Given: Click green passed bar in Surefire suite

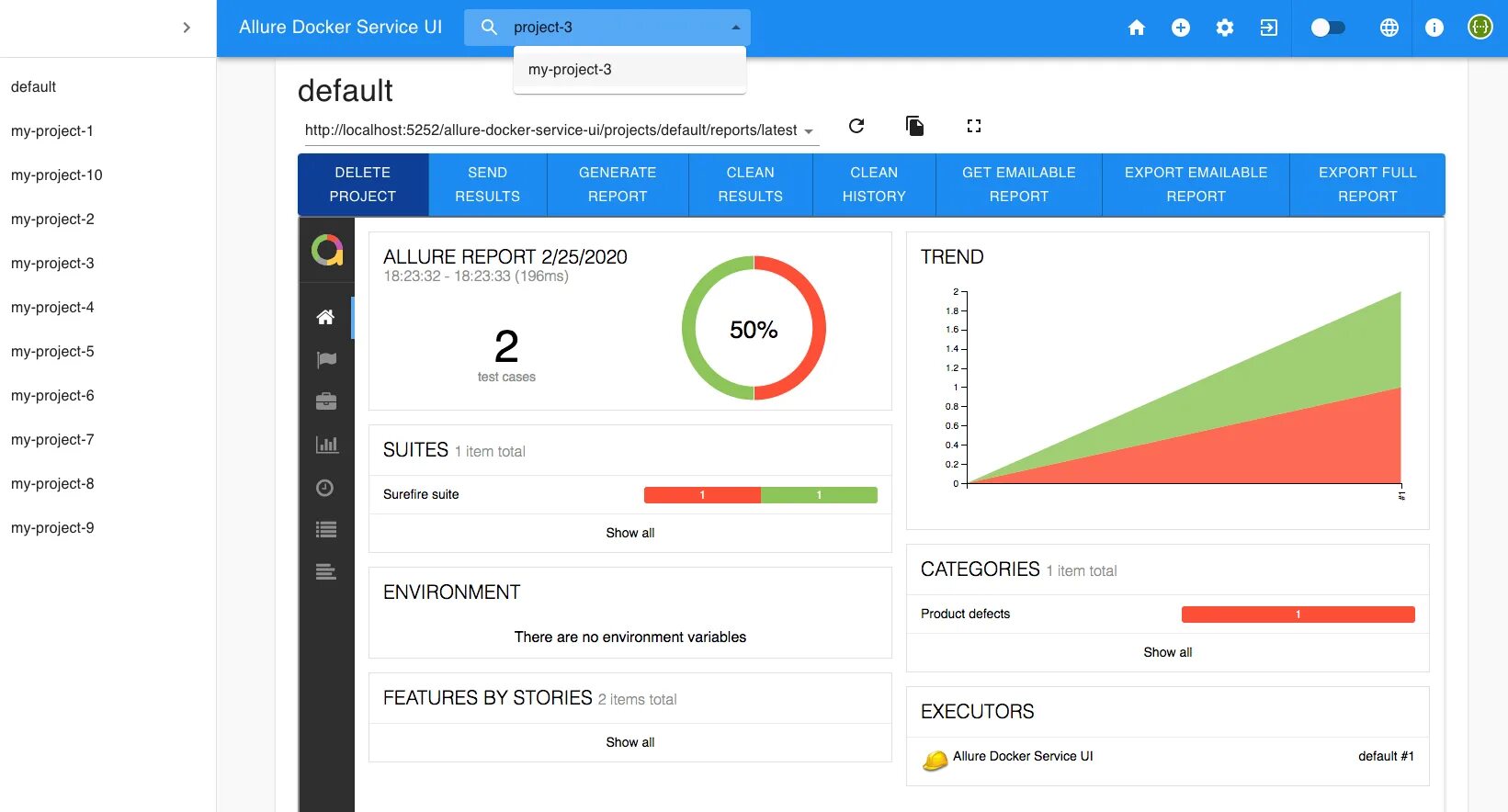Looking at the screenshot, I should pos(819,495).
